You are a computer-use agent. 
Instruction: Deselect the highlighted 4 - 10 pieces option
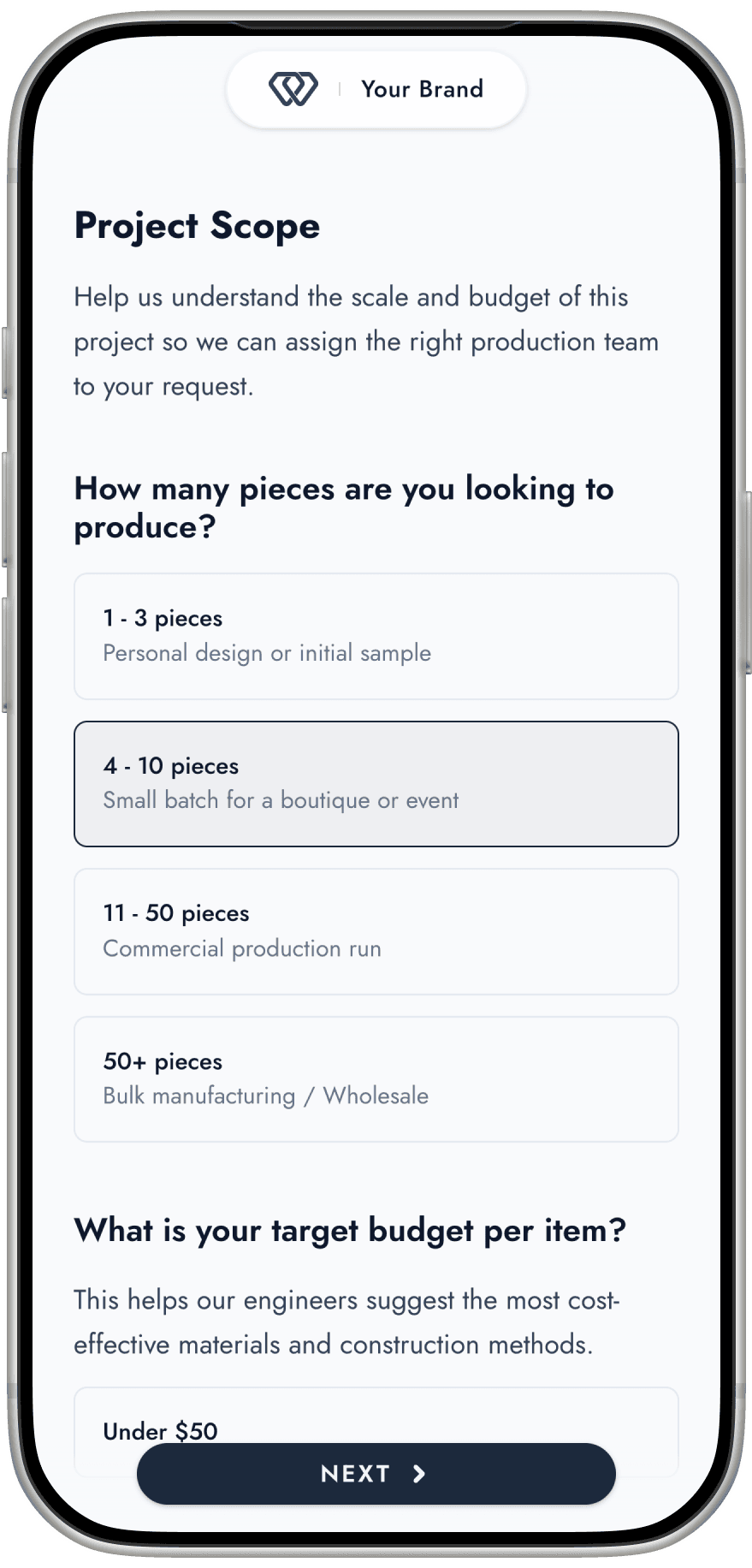coord(376,783)
